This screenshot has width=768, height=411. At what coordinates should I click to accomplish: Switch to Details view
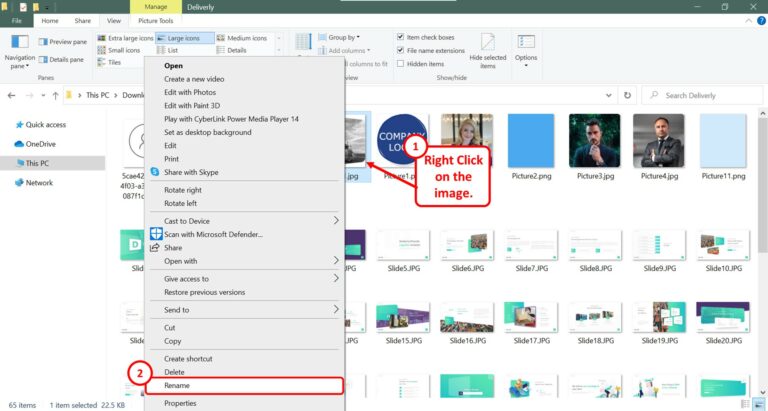tap(231, 50)
